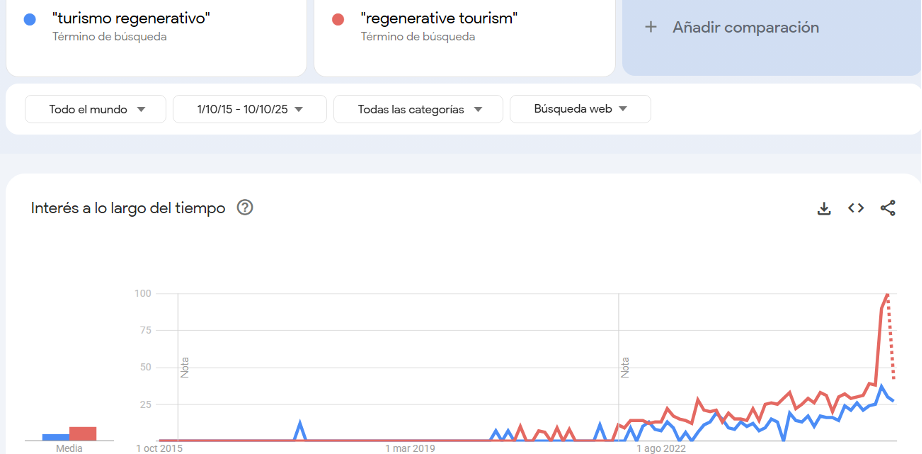
Task: Edit the "regenerative tourism" search term
Action: [x=439, y=18]
